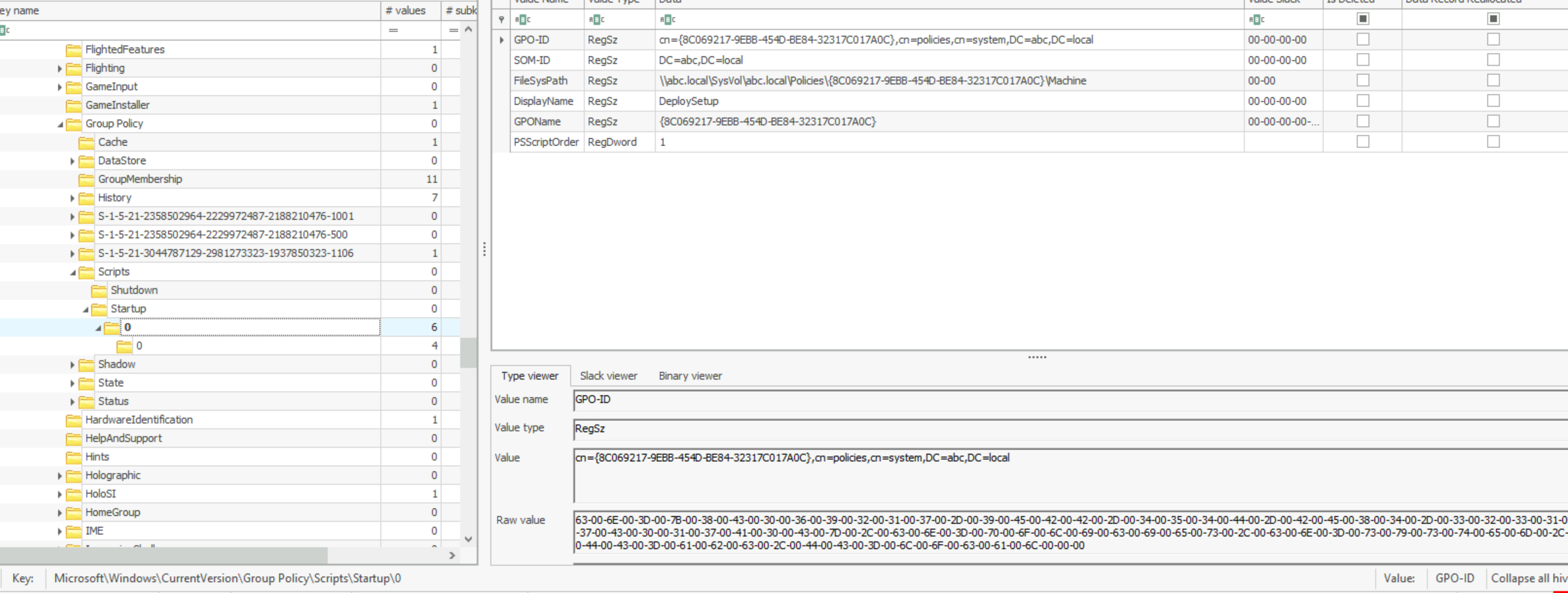Viewport: 1568px width, 593px height.
Task: Click the pin icon in the values filter row
Action: 501,19
